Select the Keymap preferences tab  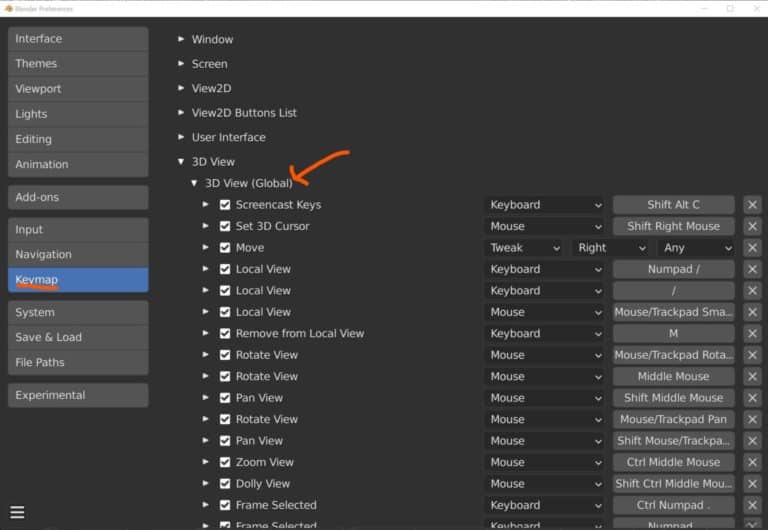[x=78, y=280]
